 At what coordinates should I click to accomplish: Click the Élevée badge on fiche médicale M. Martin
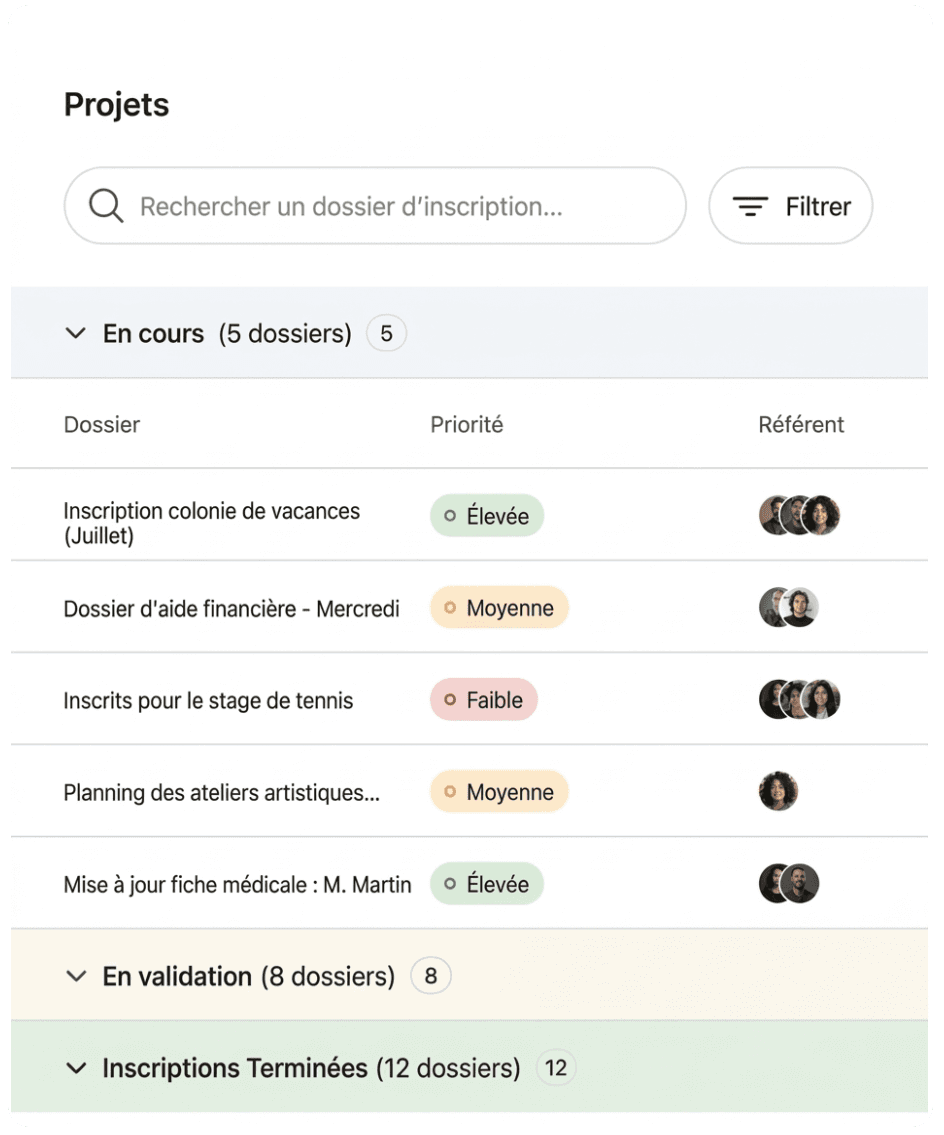487,884
